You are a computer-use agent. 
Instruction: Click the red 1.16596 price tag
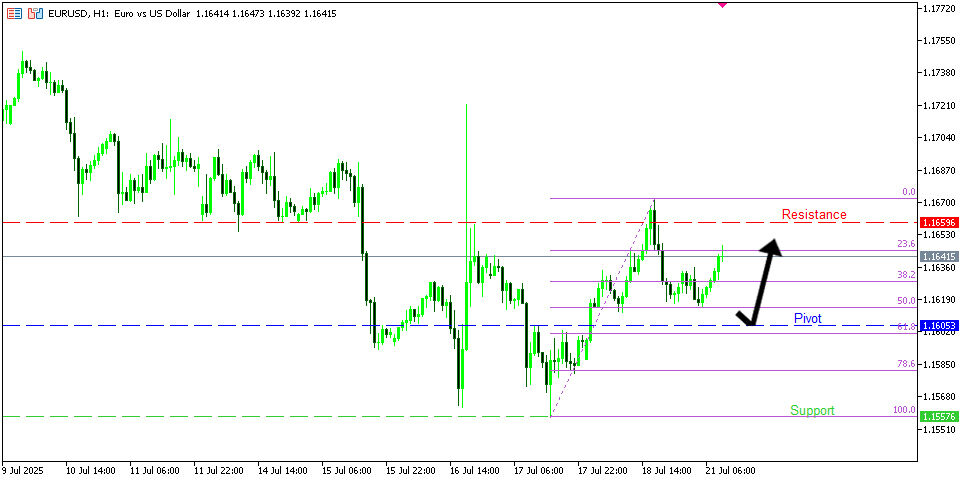[x=940, y=222]
